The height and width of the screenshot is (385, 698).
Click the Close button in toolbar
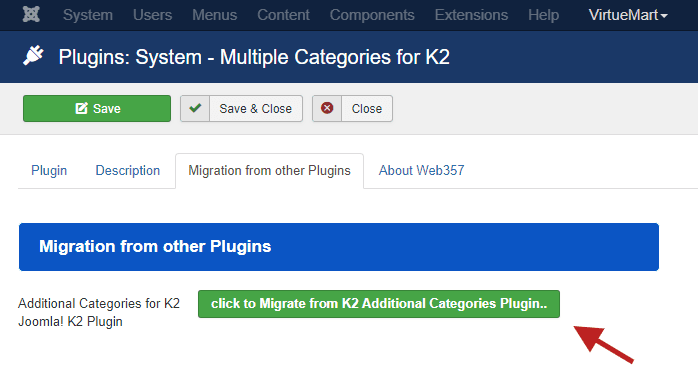[353, 108]
